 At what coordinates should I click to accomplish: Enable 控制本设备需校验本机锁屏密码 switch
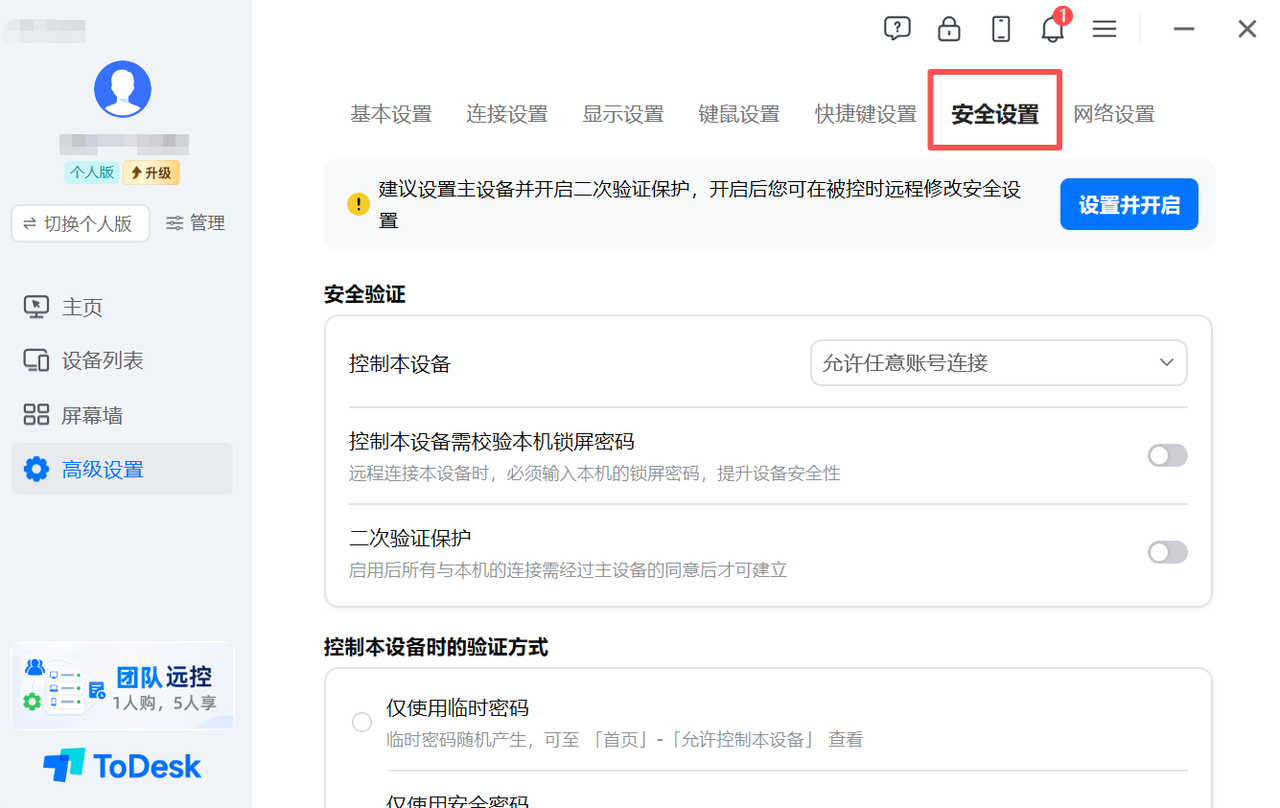[x=1167, y=456]
